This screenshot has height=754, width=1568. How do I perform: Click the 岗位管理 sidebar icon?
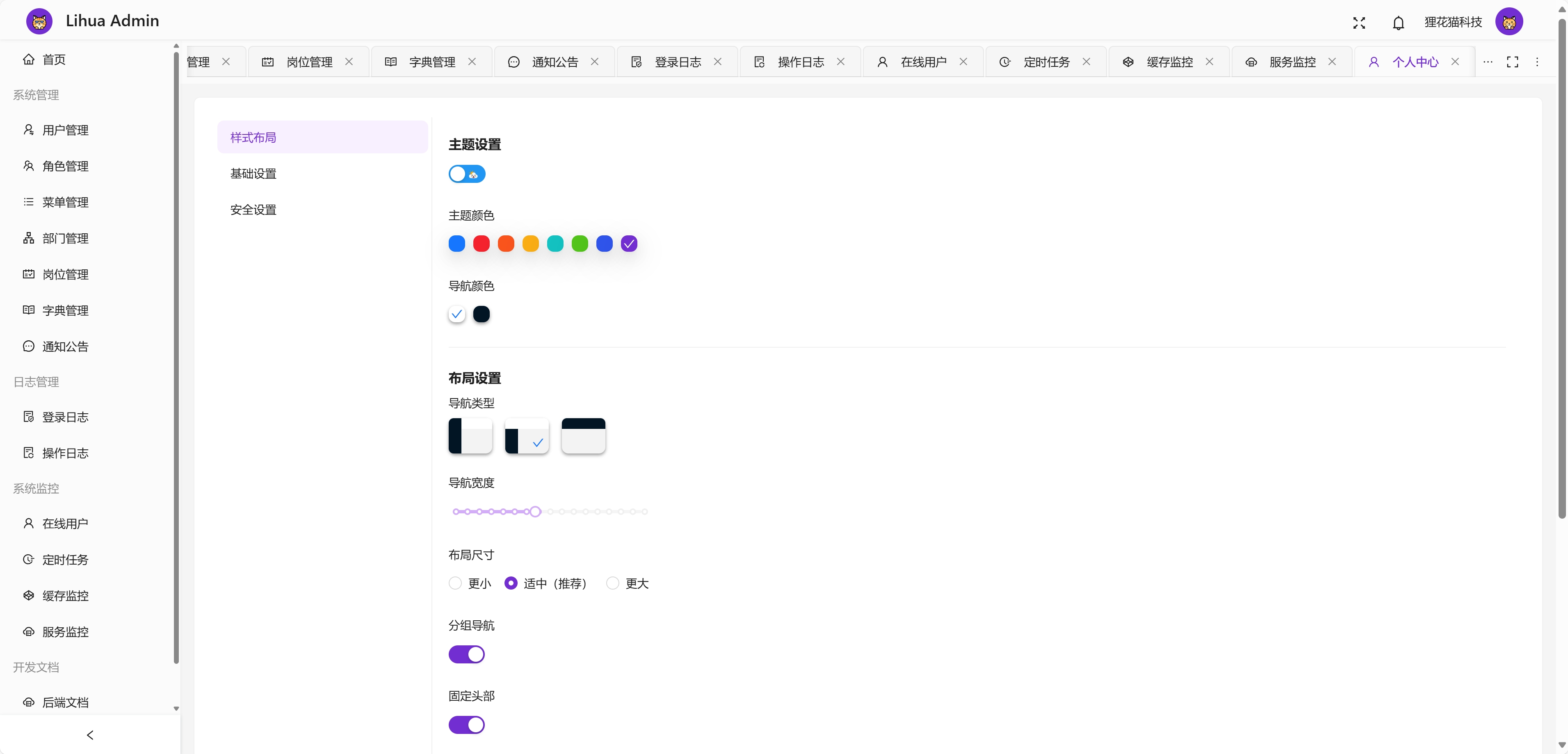(29, 274)
